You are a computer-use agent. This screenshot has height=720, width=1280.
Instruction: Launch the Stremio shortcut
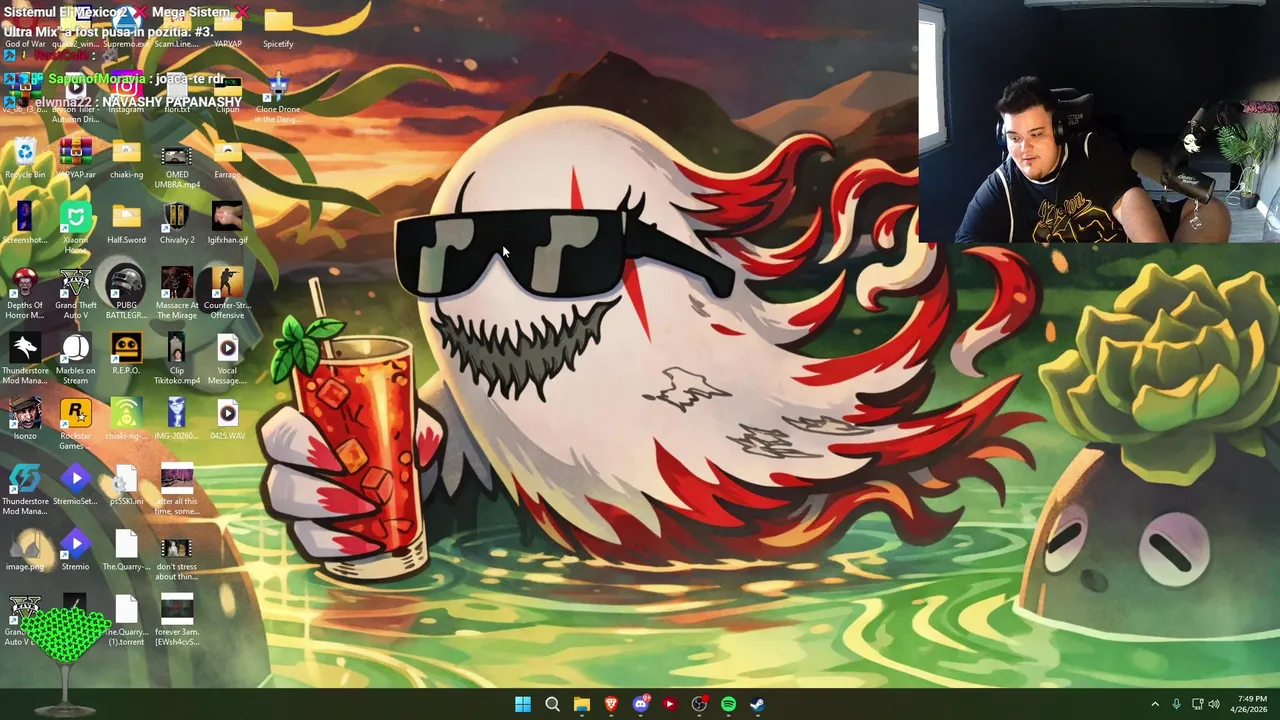76,551
